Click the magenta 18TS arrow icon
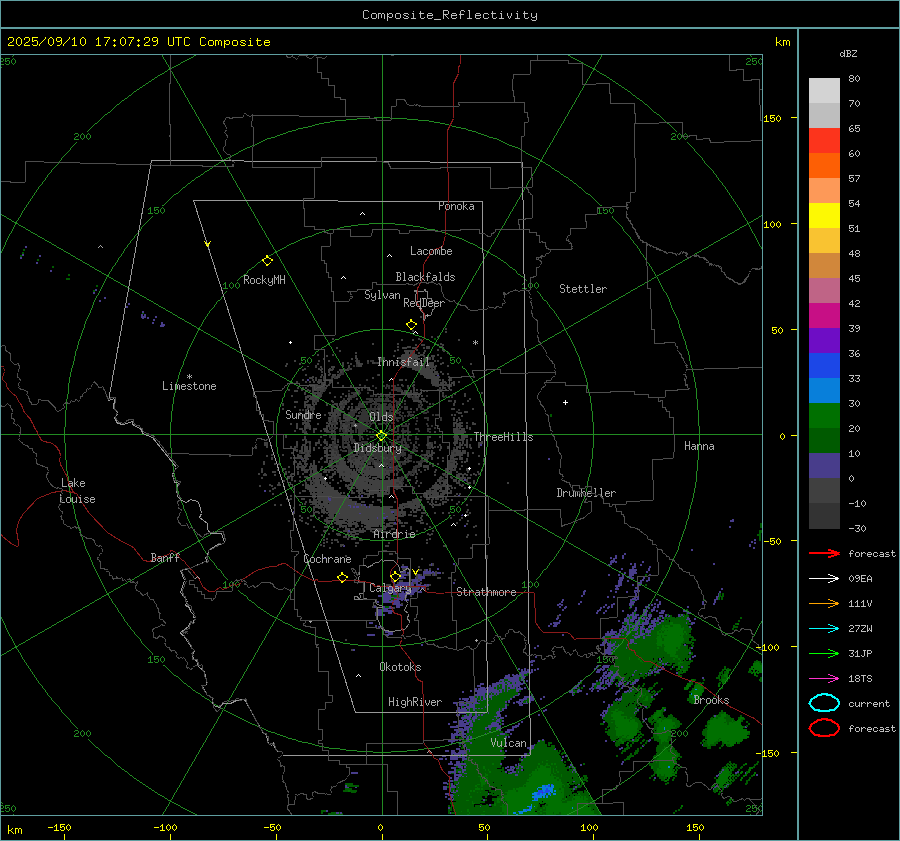 824,679
